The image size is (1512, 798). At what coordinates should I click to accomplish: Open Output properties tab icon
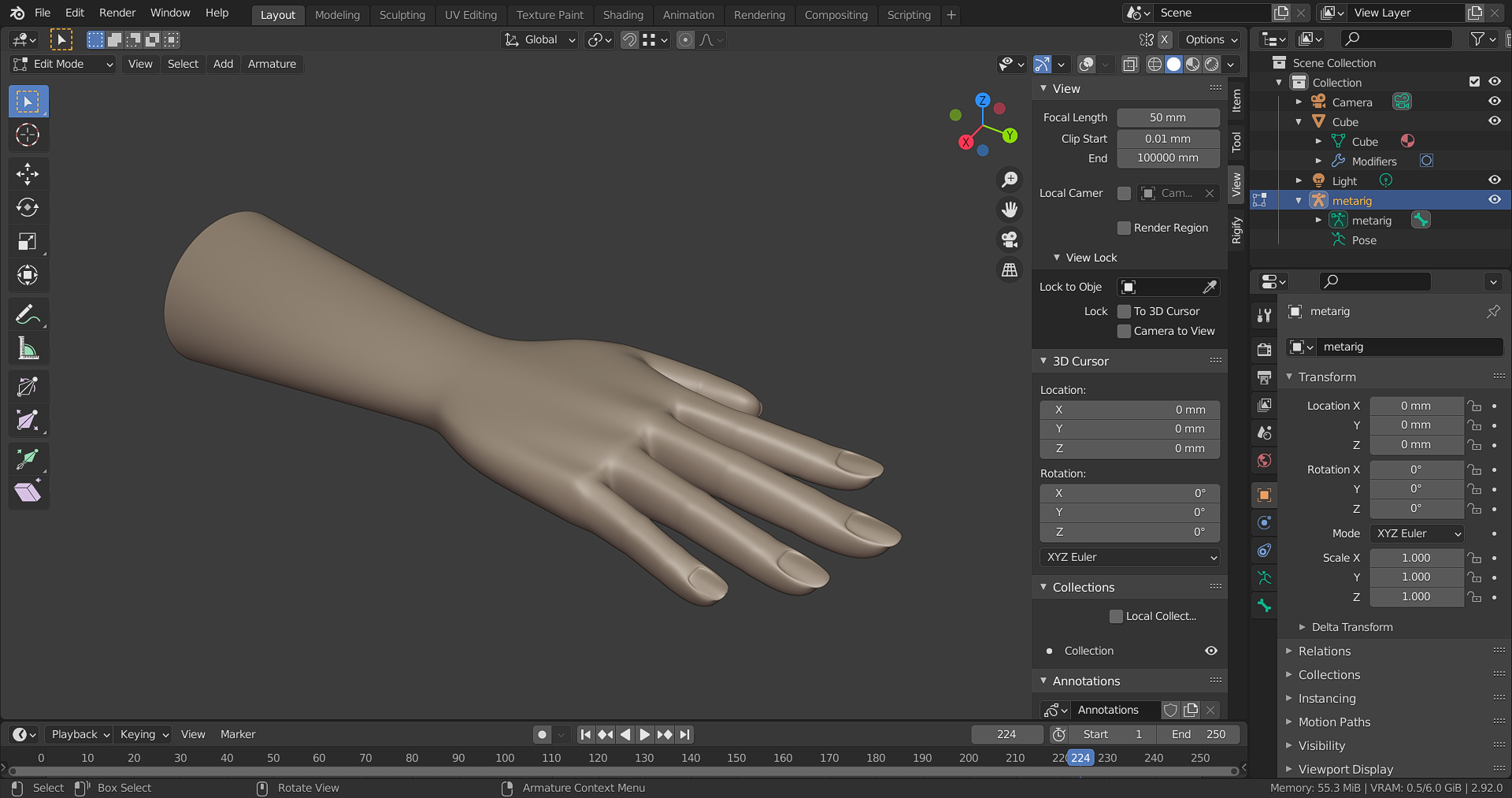1265,377
